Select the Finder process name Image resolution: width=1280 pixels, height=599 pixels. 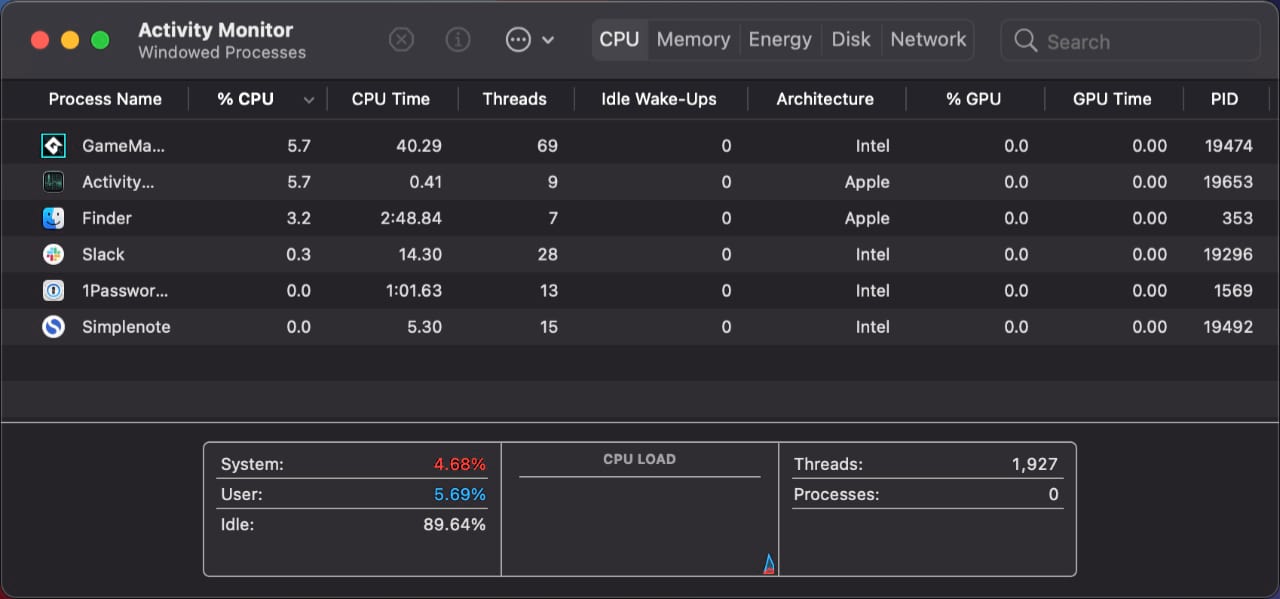(x=107, y=218)
